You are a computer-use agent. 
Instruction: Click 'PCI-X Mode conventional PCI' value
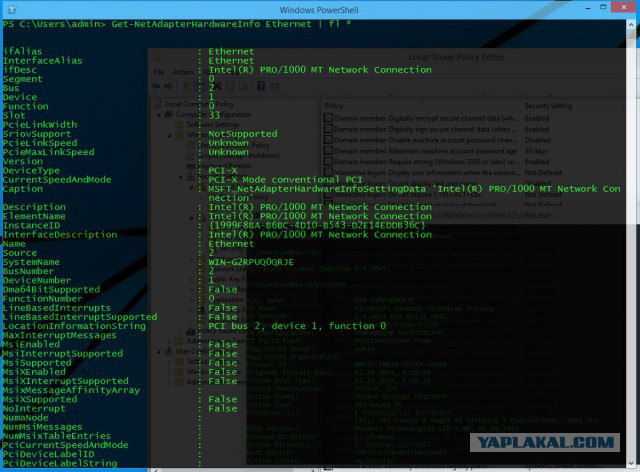[x=285, y=180]
